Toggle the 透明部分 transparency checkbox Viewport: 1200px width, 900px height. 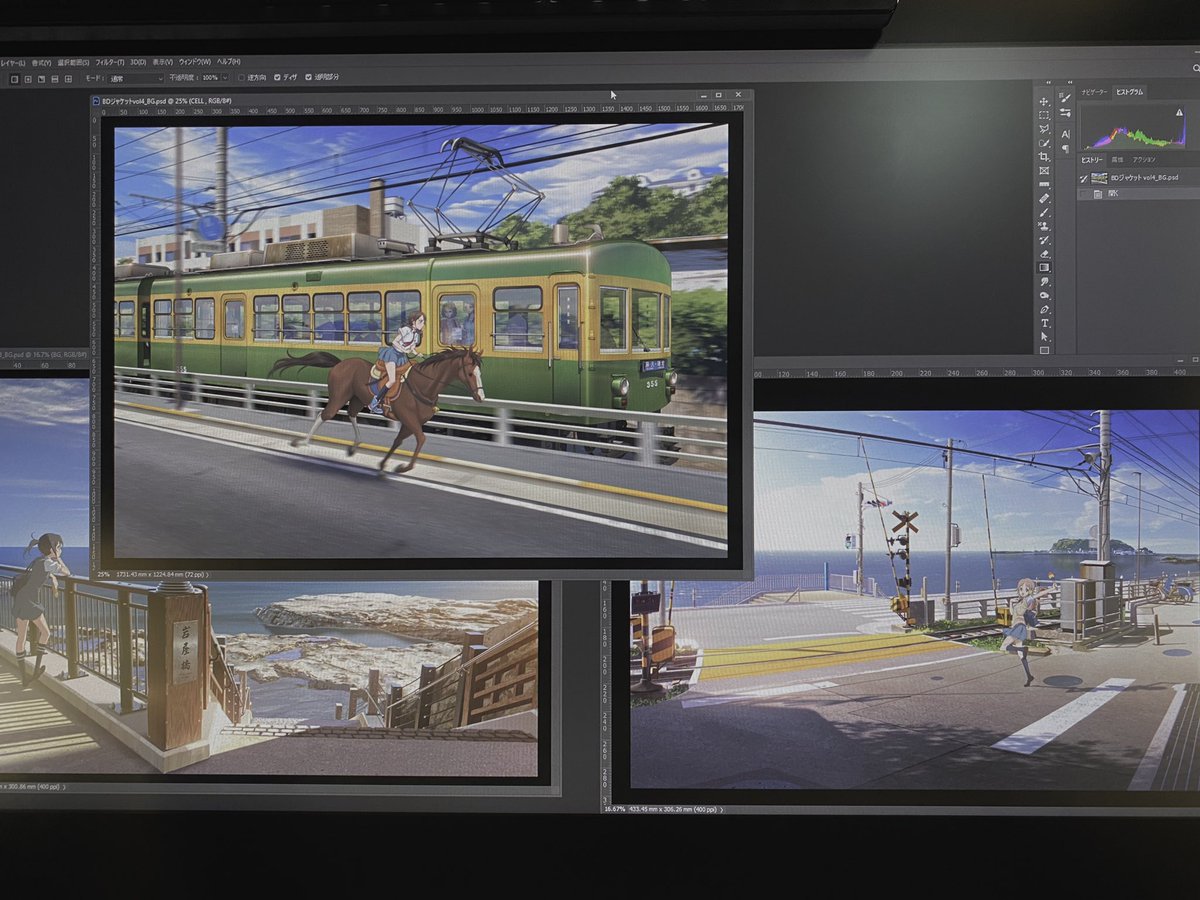[x=308, y=78]
